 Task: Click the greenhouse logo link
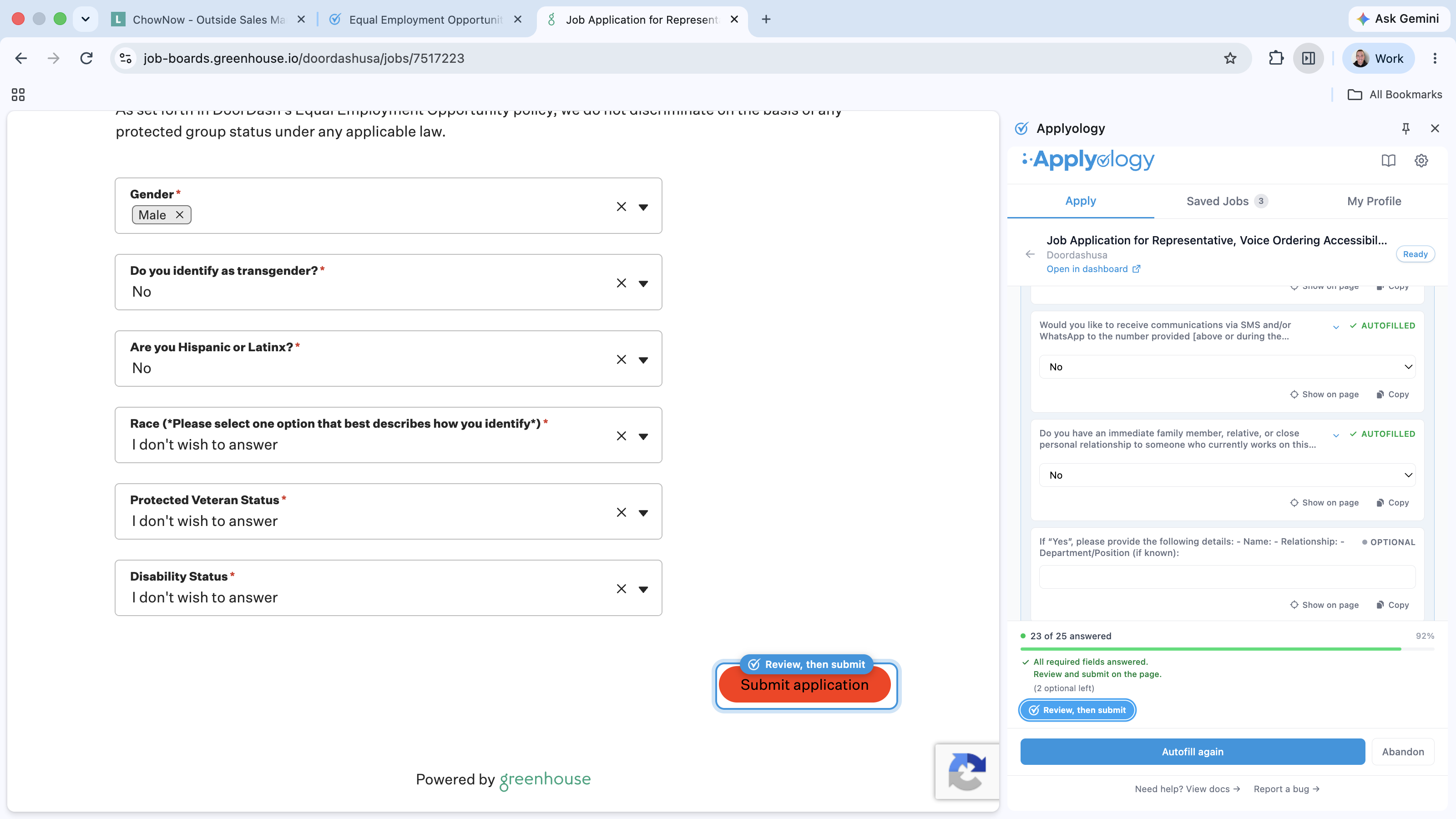coord(545,779)
